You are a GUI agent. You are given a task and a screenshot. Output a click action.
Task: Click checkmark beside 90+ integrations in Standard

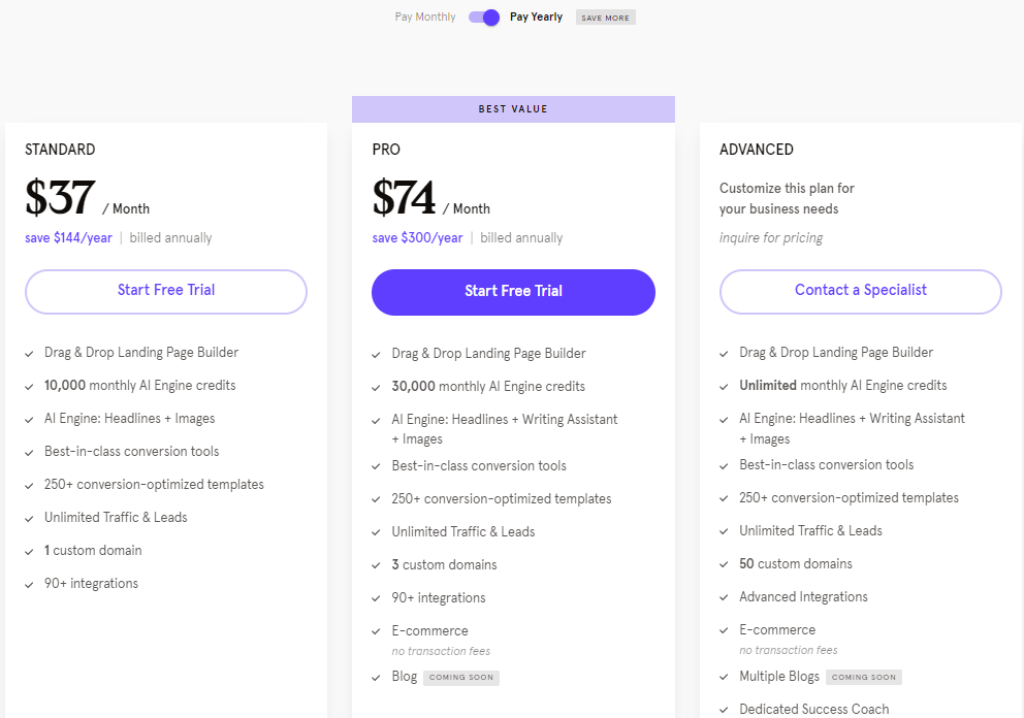(29, 583)
